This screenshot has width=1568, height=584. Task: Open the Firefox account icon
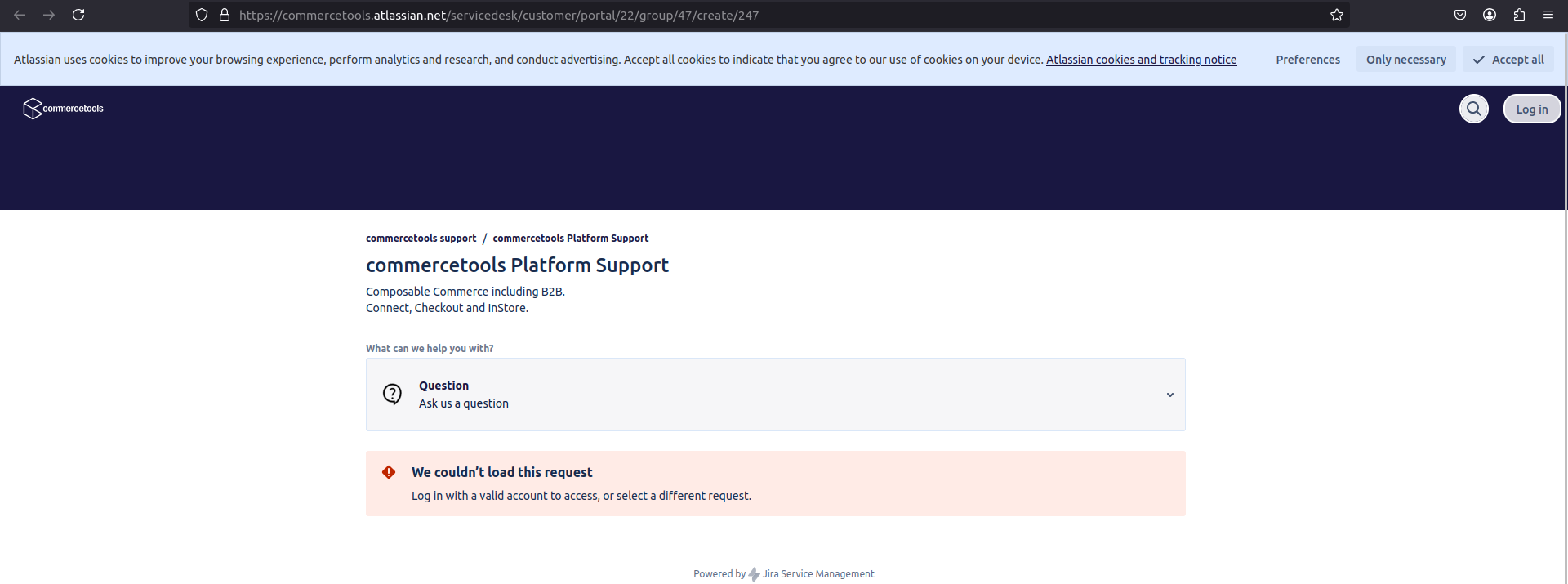click(x=1490, y=15)
